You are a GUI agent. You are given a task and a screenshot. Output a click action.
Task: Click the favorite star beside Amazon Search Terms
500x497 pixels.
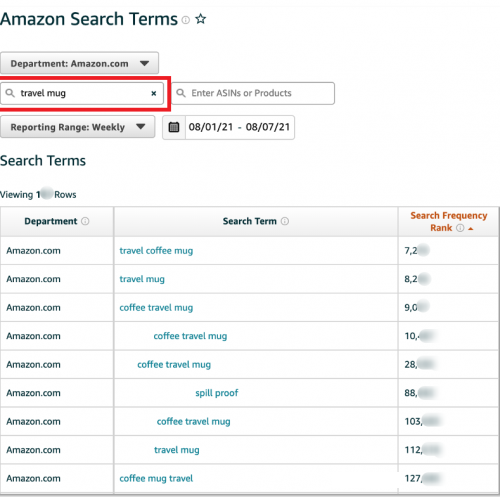click(x=201, y=19)
